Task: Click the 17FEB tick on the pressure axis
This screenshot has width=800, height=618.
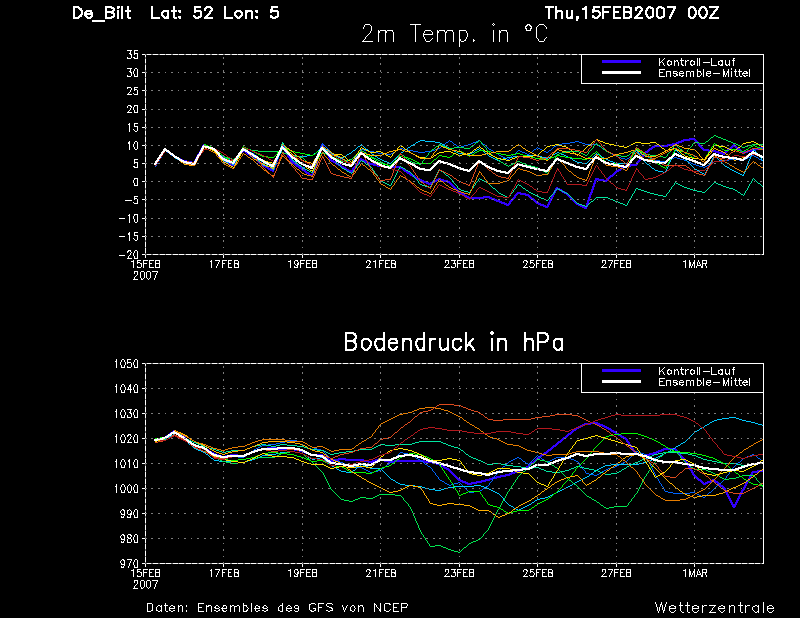Action: [224, 573]
